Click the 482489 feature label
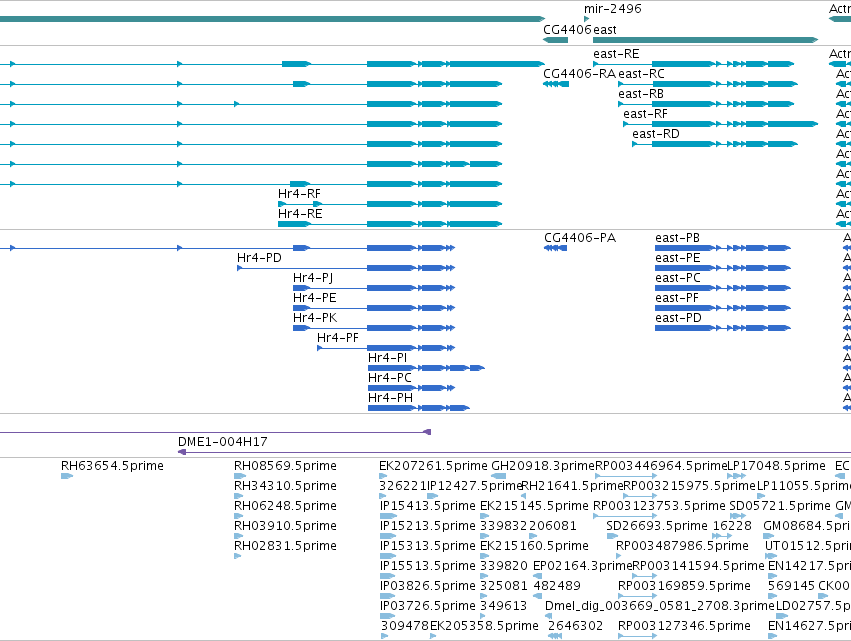 tap(557, 586)
